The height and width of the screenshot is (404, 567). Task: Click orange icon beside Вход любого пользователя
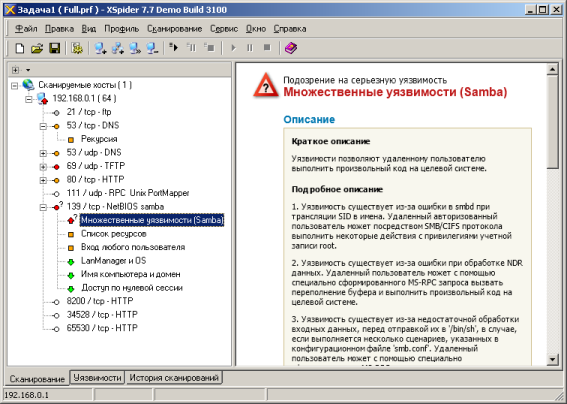pos(71,248)
